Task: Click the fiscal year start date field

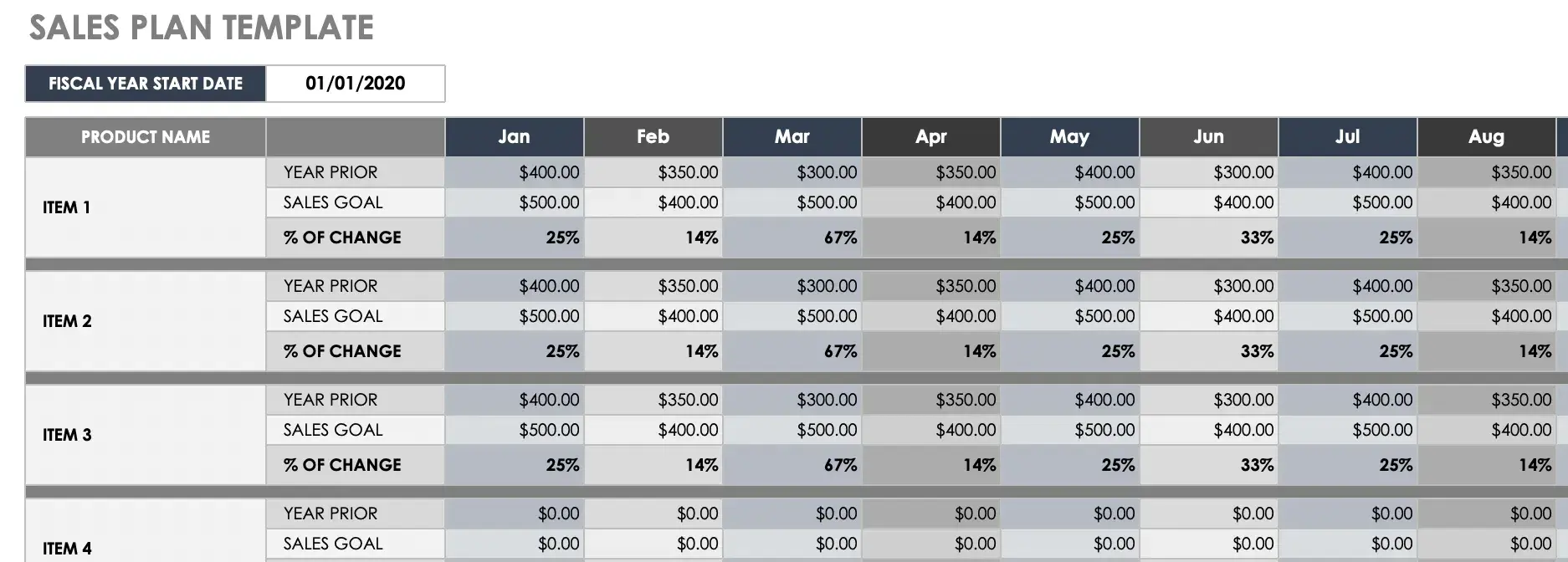Action: (355, 84)
